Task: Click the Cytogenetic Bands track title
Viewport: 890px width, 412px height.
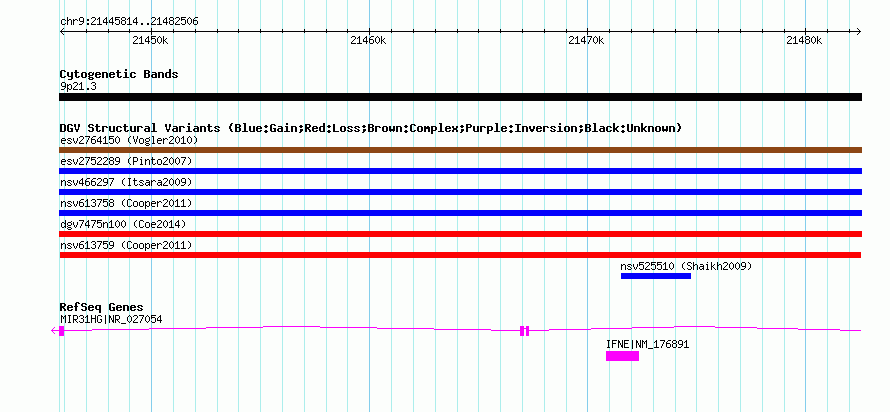Action: 119,74
